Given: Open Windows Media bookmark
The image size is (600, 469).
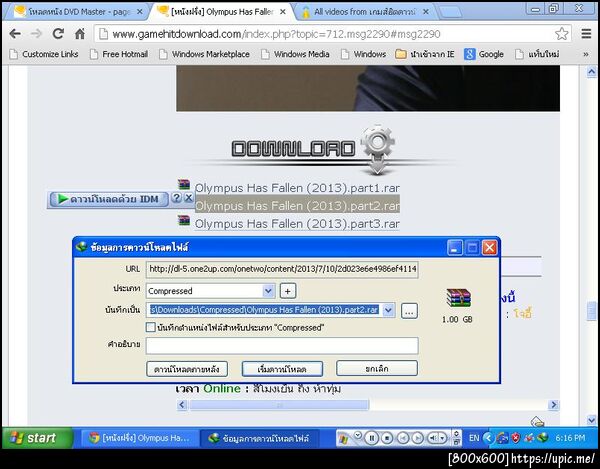Looking at the screenshot, I should [295, 54].
